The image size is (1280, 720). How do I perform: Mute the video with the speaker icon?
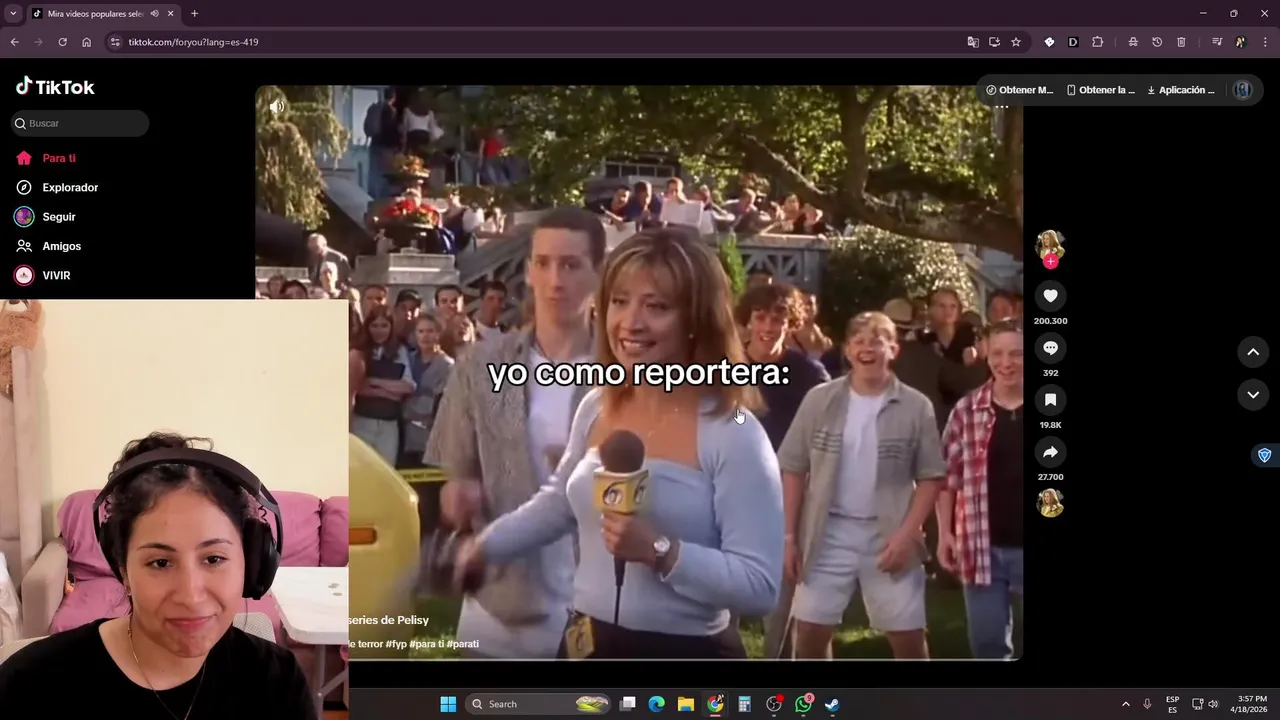coord(277,106)
